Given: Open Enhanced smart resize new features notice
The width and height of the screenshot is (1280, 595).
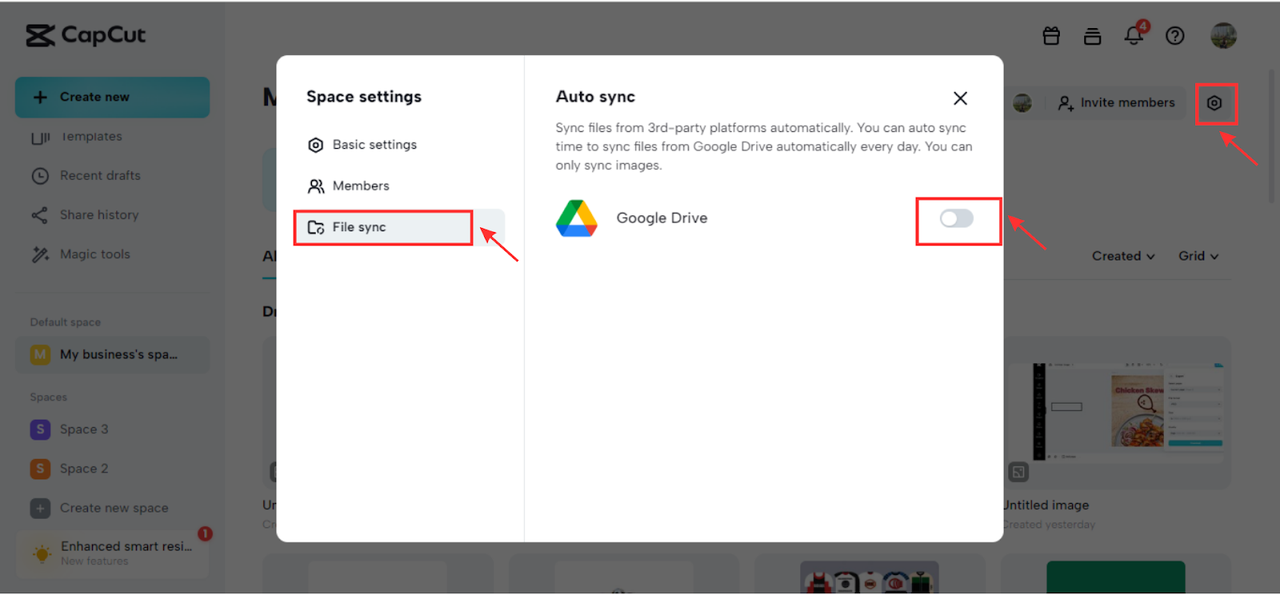Looking at the screenshot, I should [x=112, y=553].
